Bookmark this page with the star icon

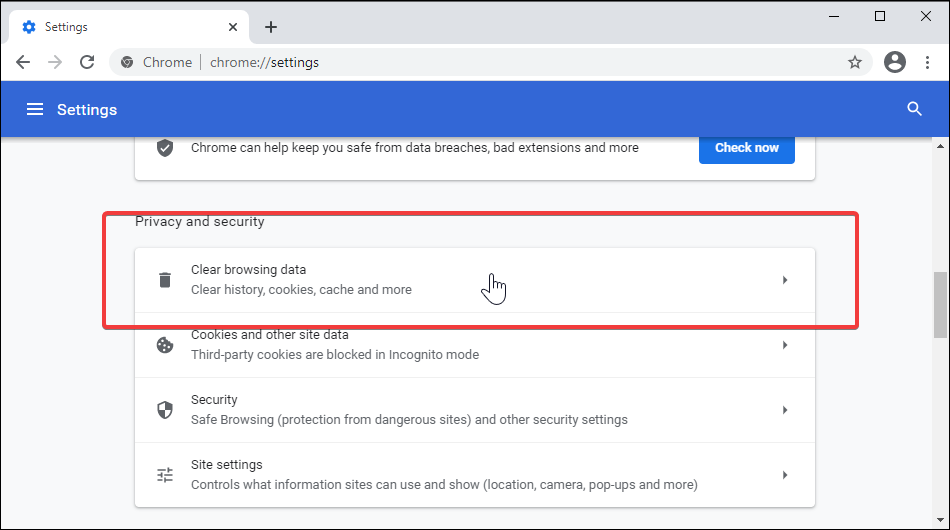click(x=854, y=62)
